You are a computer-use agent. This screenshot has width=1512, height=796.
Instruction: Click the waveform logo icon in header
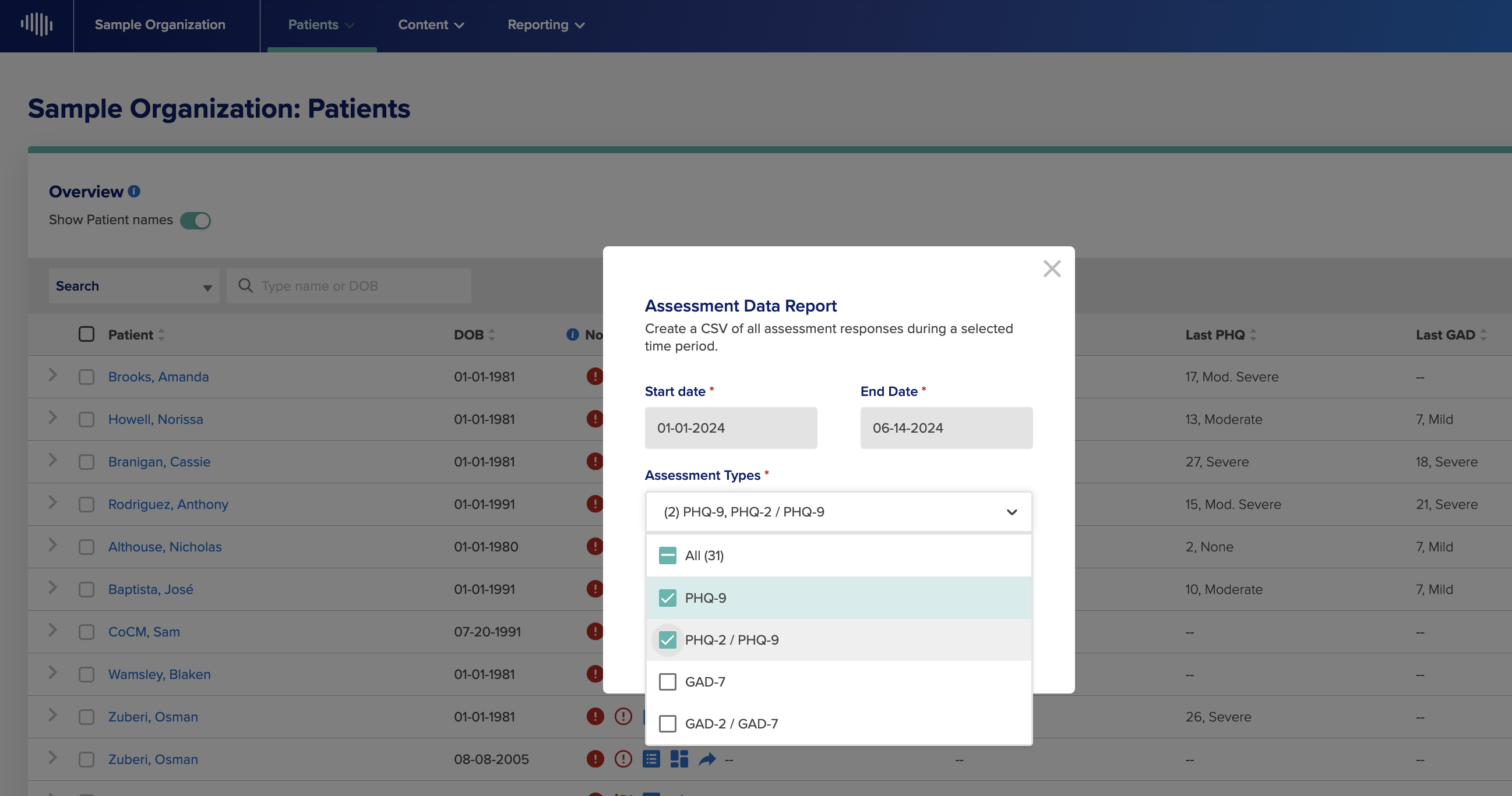(37, 24)
